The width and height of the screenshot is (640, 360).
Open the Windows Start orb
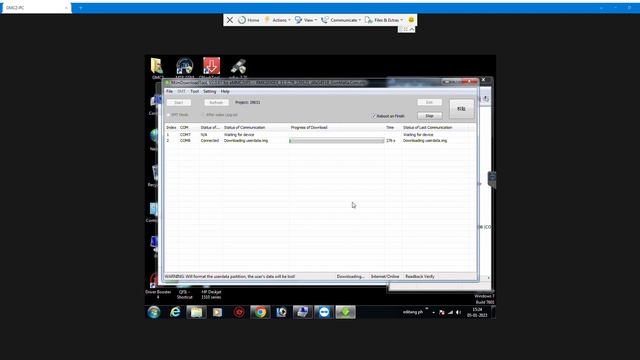[154, 312]
